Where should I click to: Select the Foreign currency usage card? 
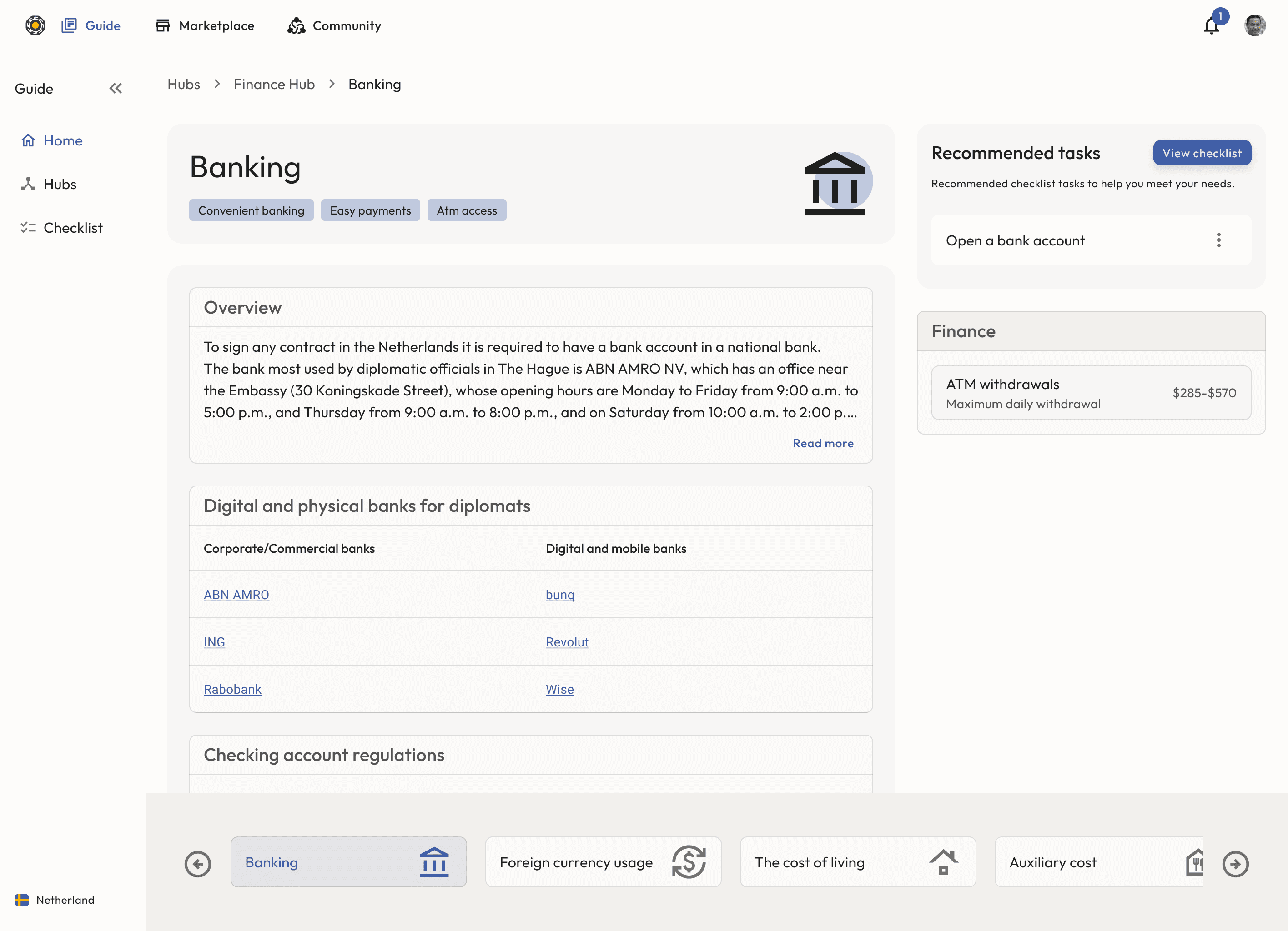pos(603,862)
